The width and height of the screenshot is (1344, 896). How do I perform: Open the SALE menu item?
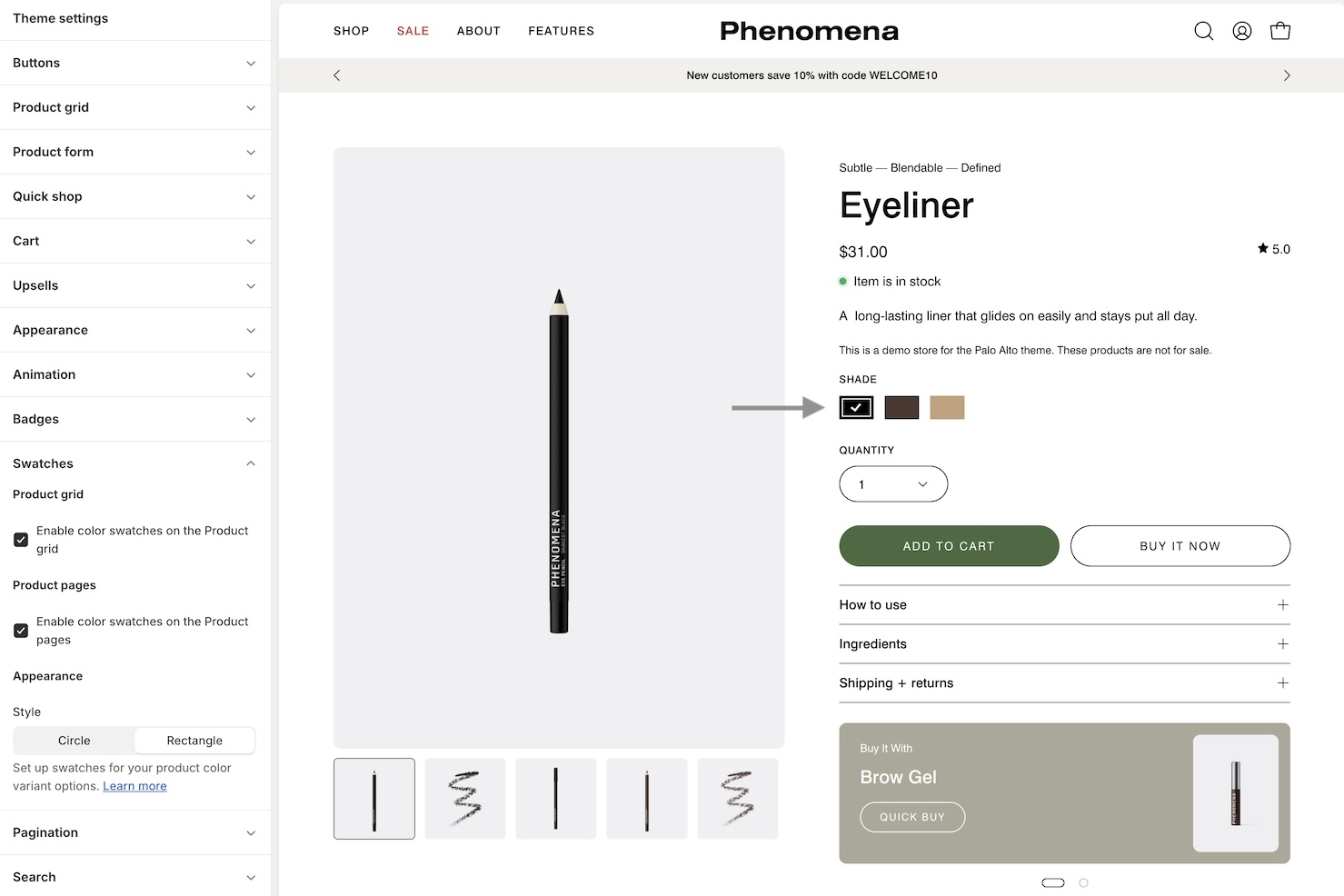pyautogui.click(x=413, y=31)
